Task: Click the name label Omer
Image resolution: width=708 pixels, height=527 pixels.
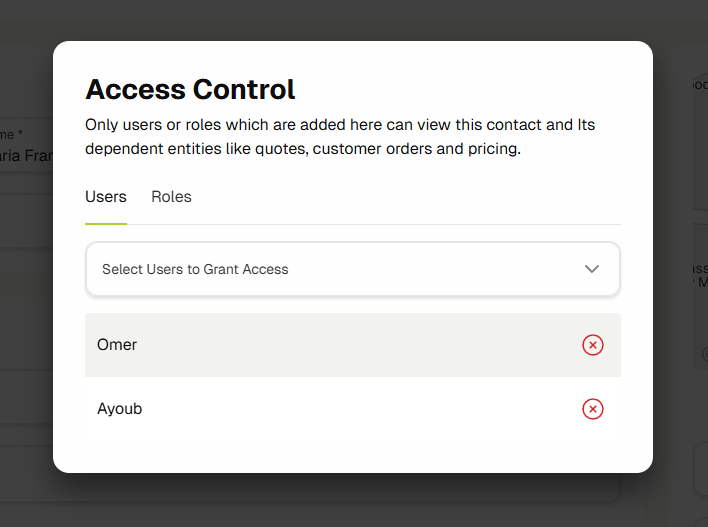Action: [117, 345]
